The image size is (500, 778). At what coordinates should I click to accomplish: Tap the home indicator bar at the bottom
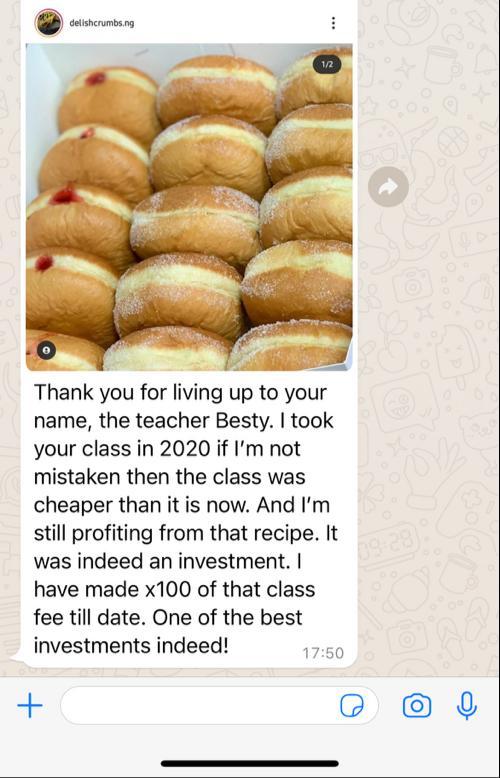tap(250, 763)
